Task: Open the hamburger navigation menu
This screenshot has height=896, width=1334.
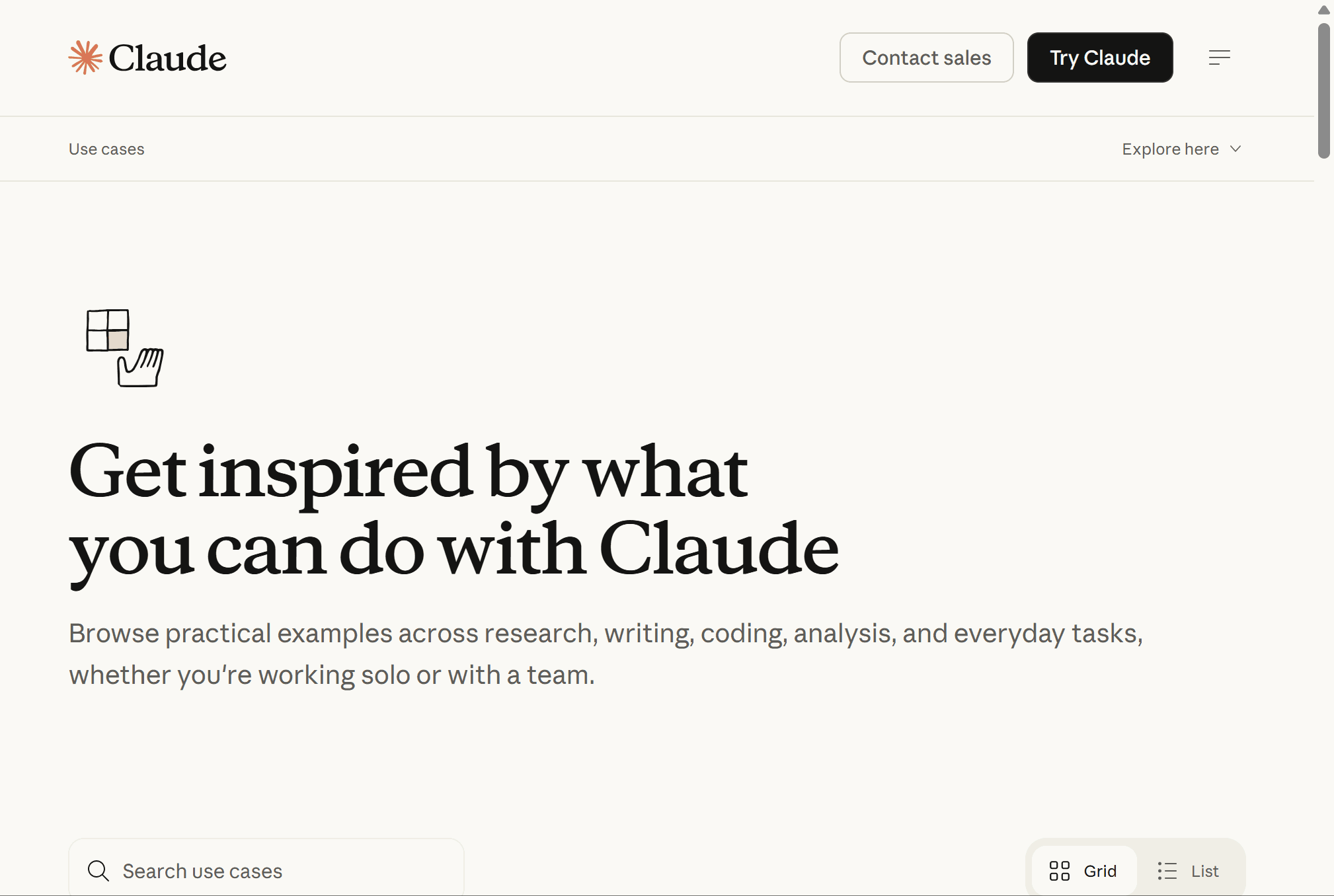Action: pos(1220,57)
